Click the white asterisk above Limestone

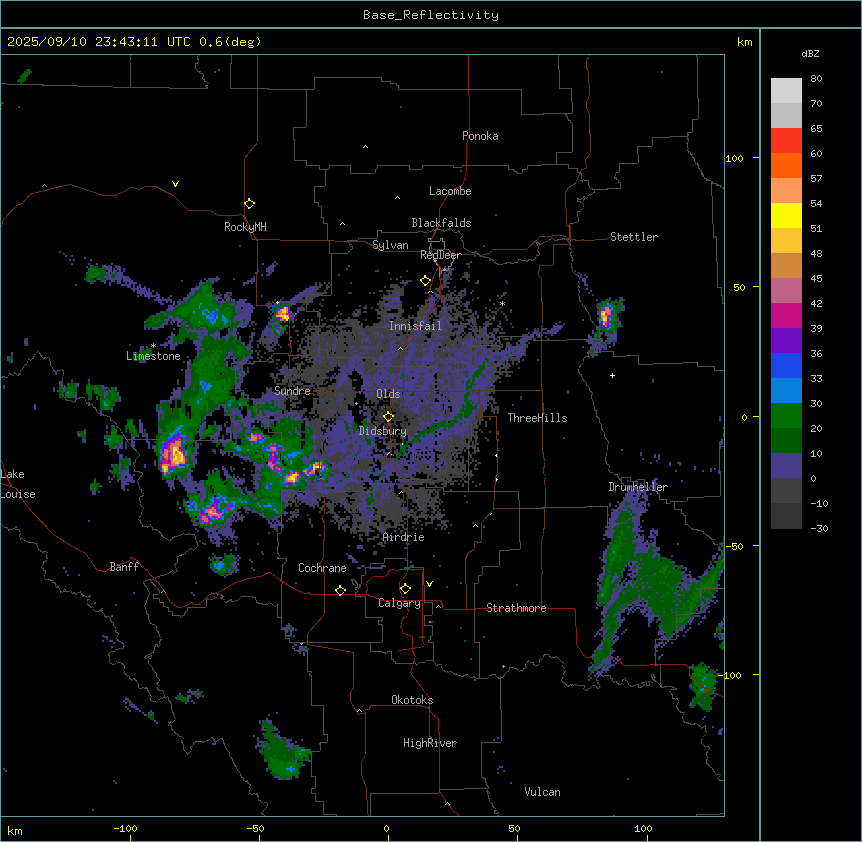[153, 346]
